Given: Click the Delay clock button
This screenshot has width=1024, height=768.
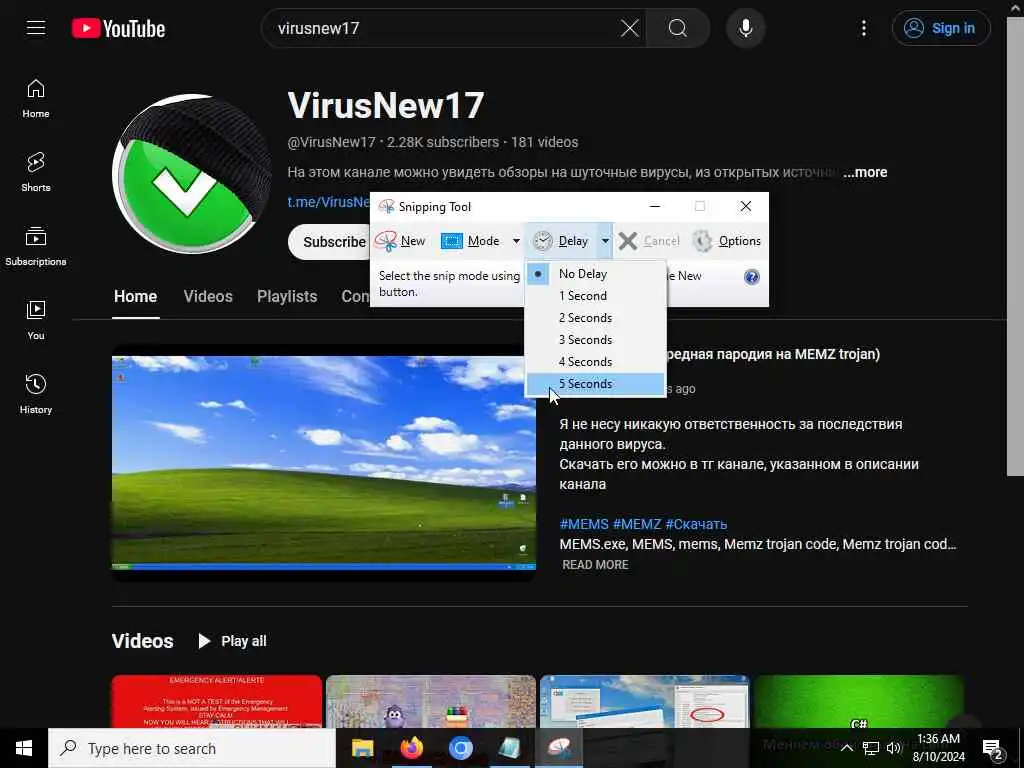Looking at the screenshot, I should 561,241.
